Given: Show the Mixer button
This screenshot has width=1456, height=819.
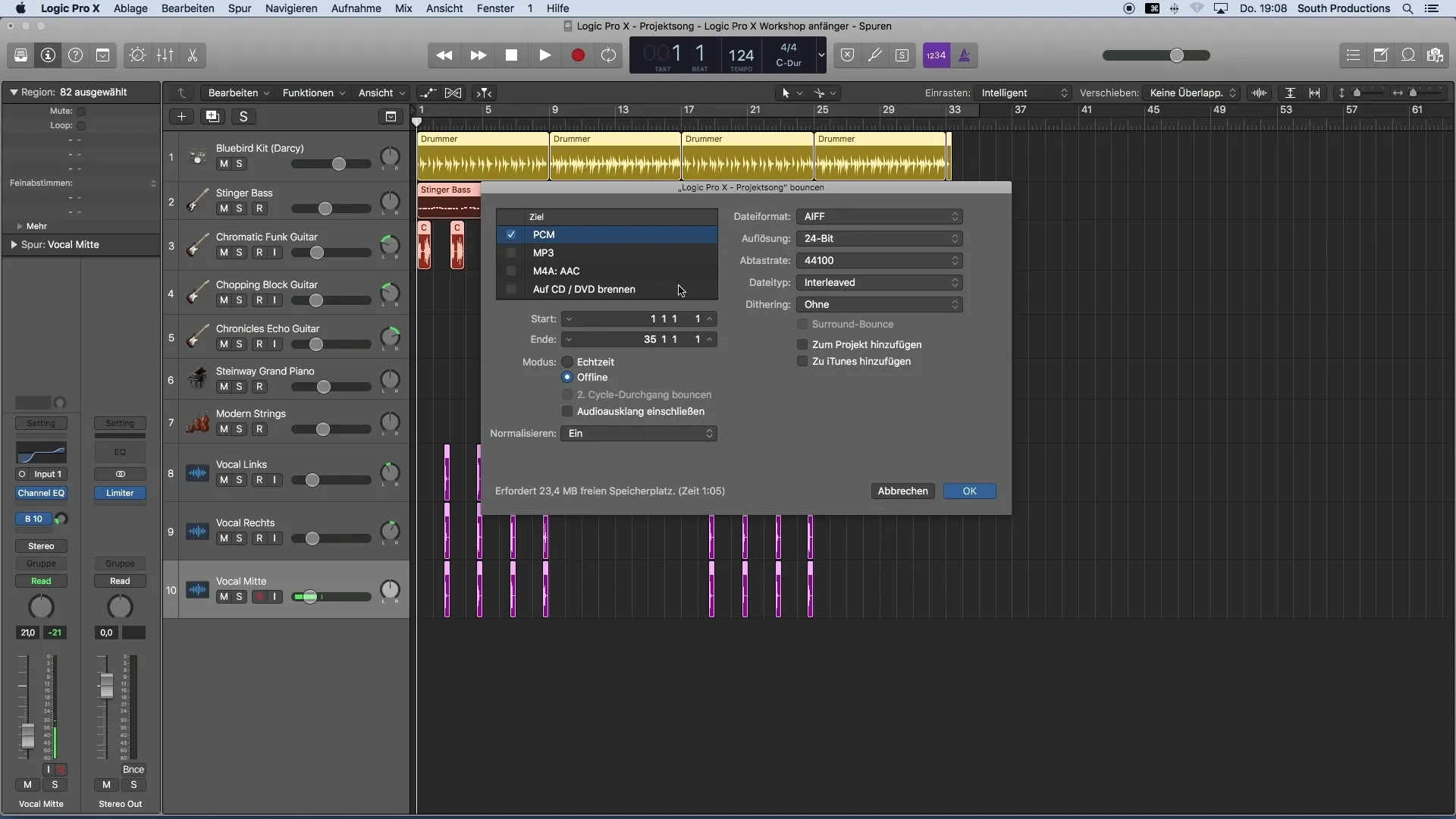Looking at the screenshot, I should 165,55.
